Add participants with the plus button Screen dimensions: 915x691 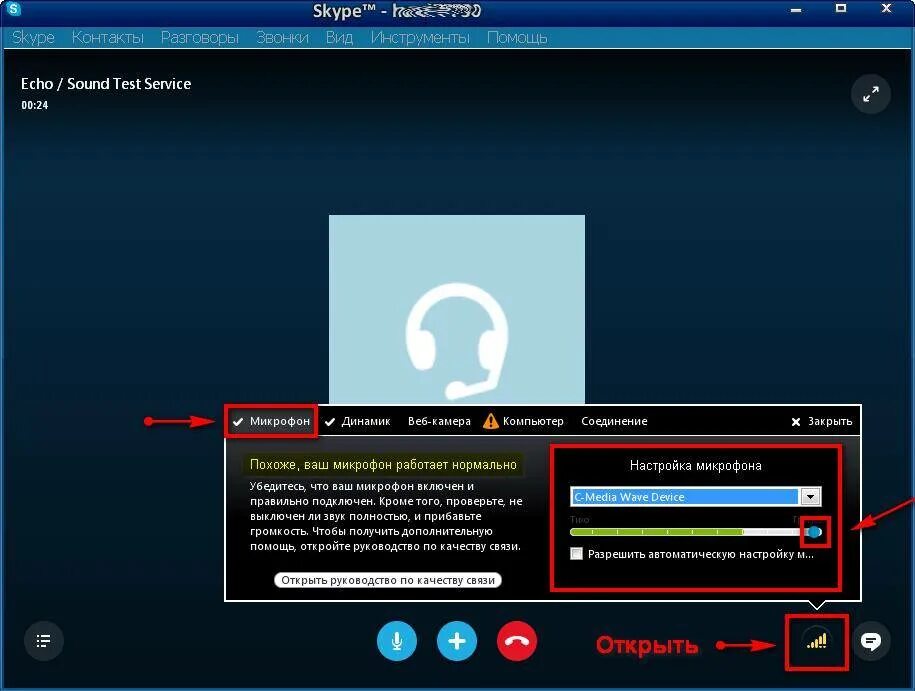[457, 641]
